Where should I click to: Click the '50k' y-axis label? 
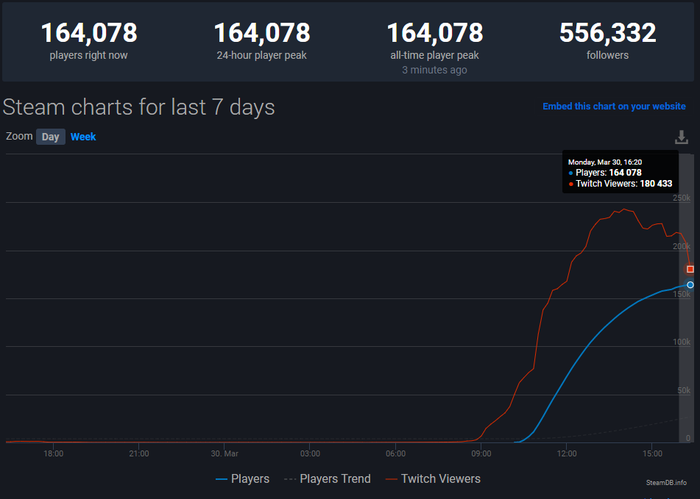coord(683,390)
